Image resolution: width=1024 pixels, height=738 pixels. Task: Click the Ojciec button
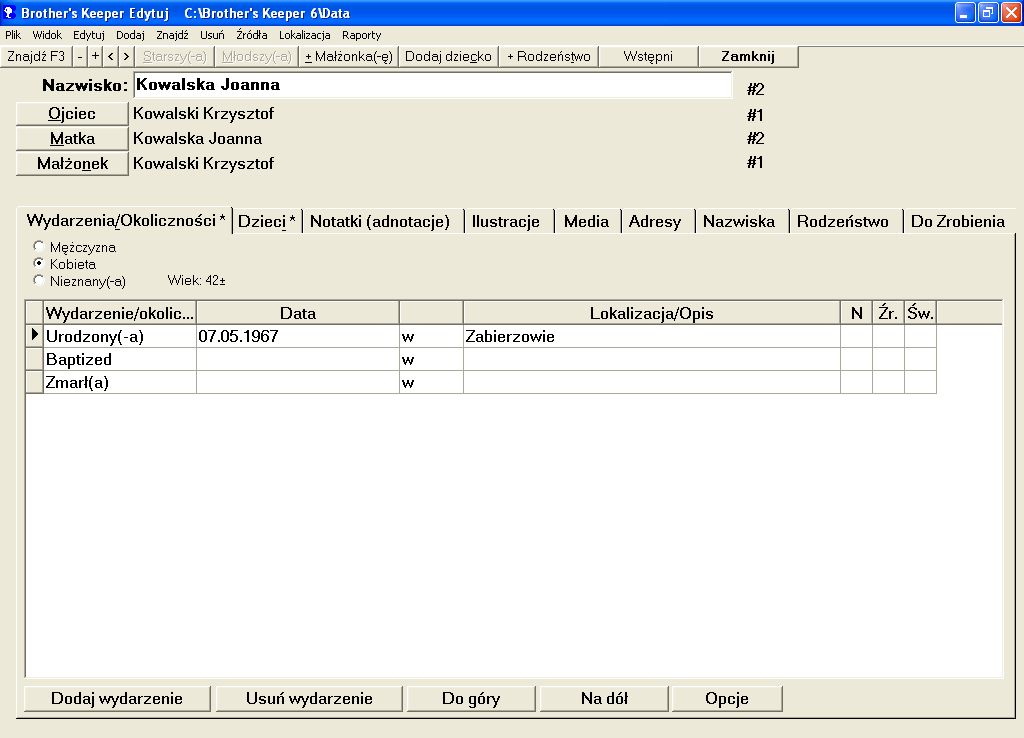pyautogui.click(x=72, y=114)
